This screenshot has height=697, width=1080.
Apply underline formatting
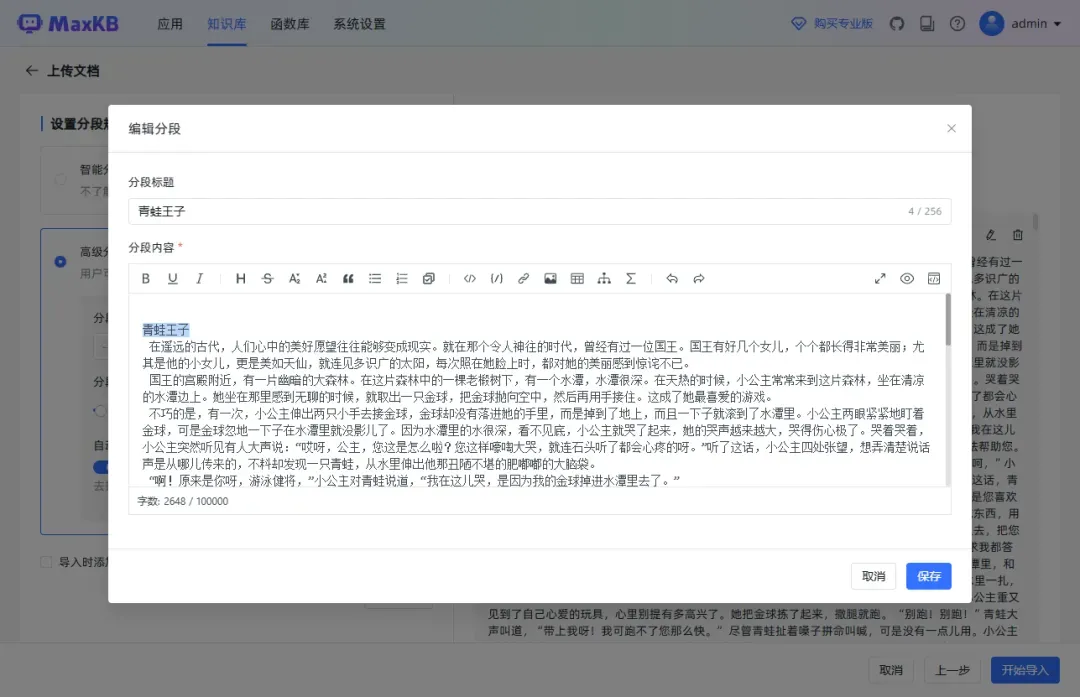(172, 278)
